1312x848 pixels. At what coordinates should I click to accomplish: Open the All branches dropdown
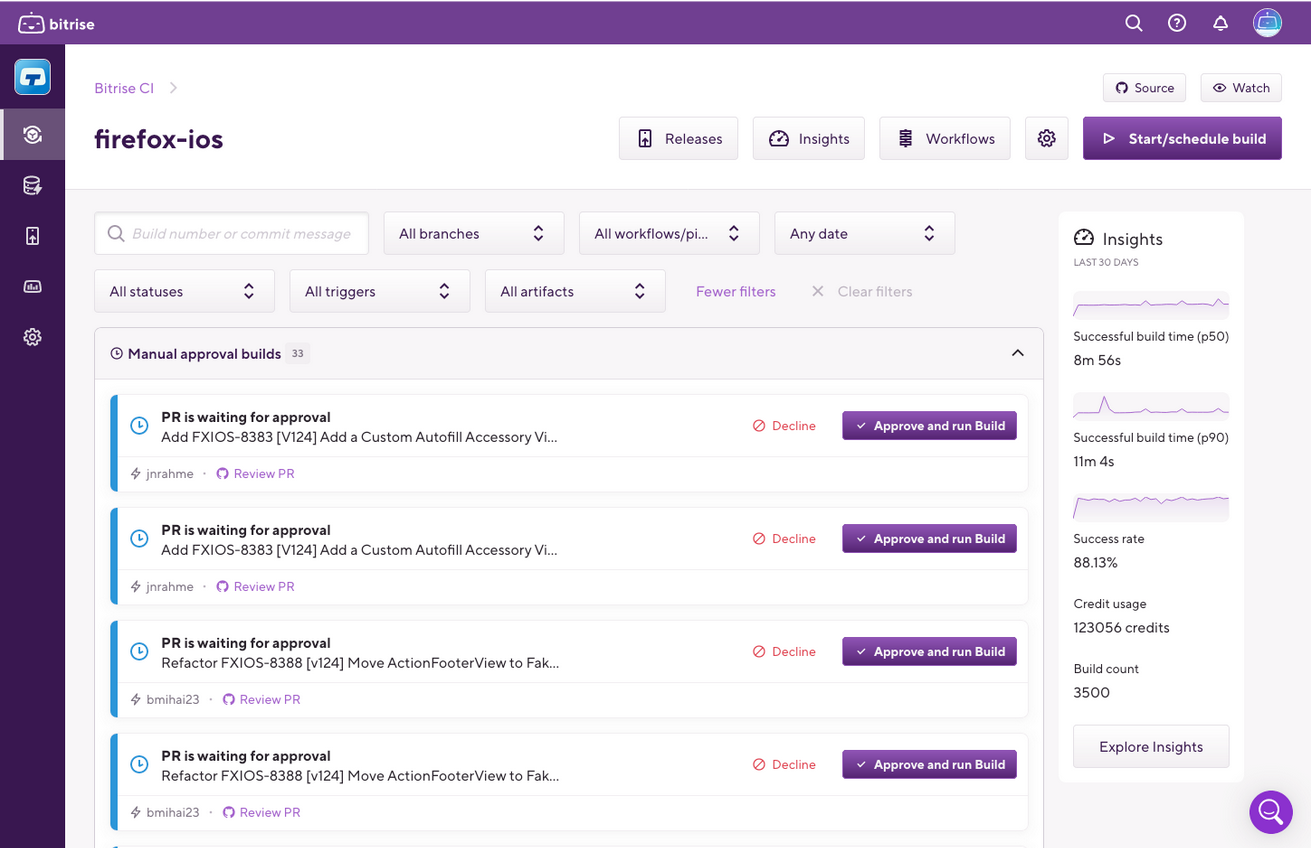(473, 232)
